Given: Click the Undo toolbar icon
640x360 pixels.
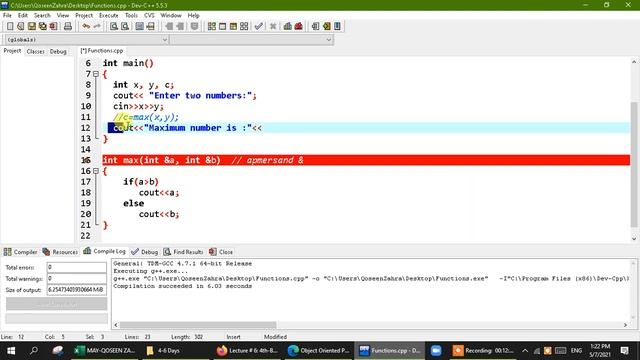Looking at the screenshot, I should click(86, 26).
